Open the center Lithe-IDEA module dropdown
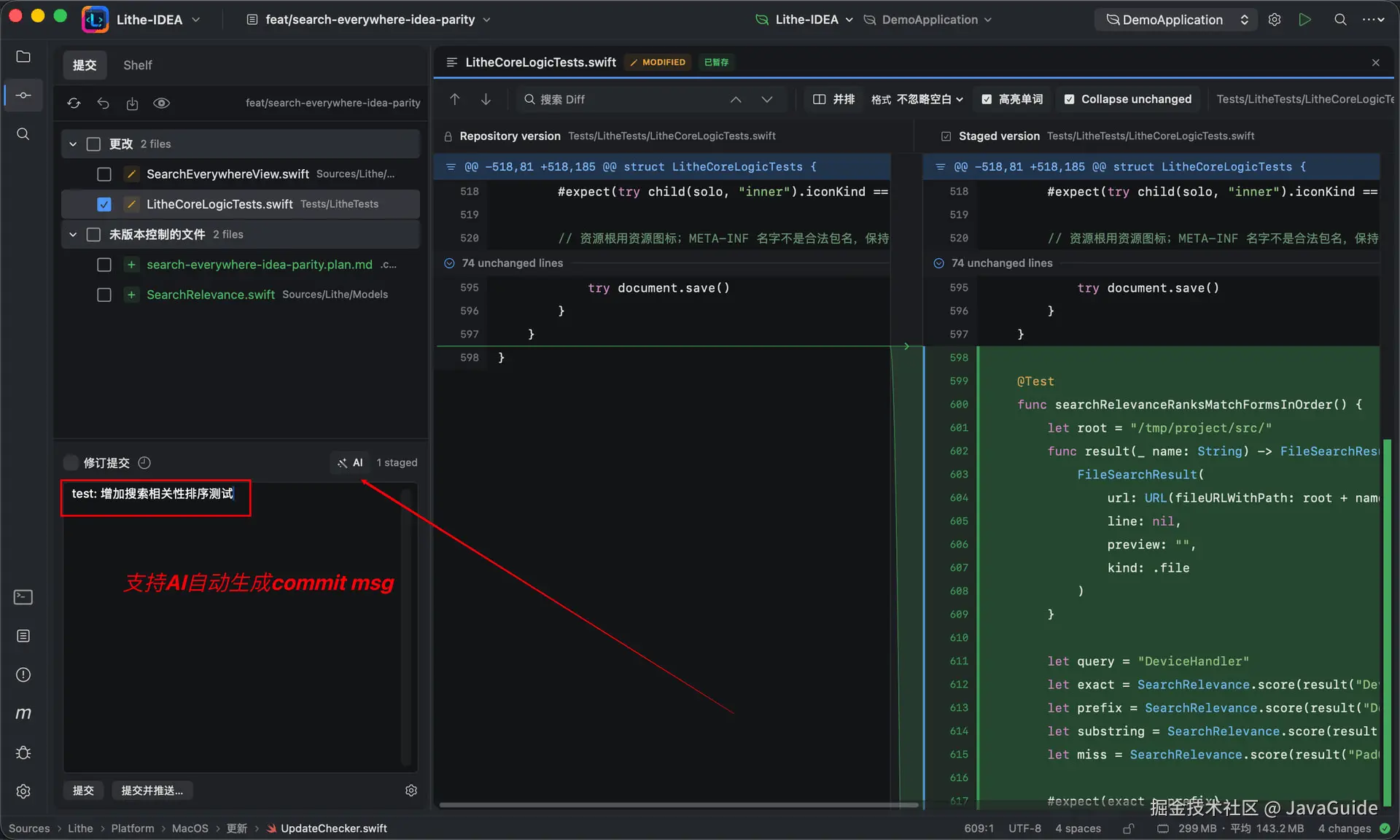Image resolution: width=1400 pixels, height=840 pixels. 804,20
